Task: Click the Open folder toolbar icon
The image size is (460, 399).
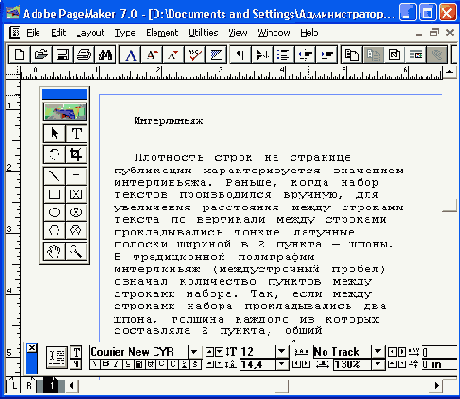Action: tap(41, 54)
